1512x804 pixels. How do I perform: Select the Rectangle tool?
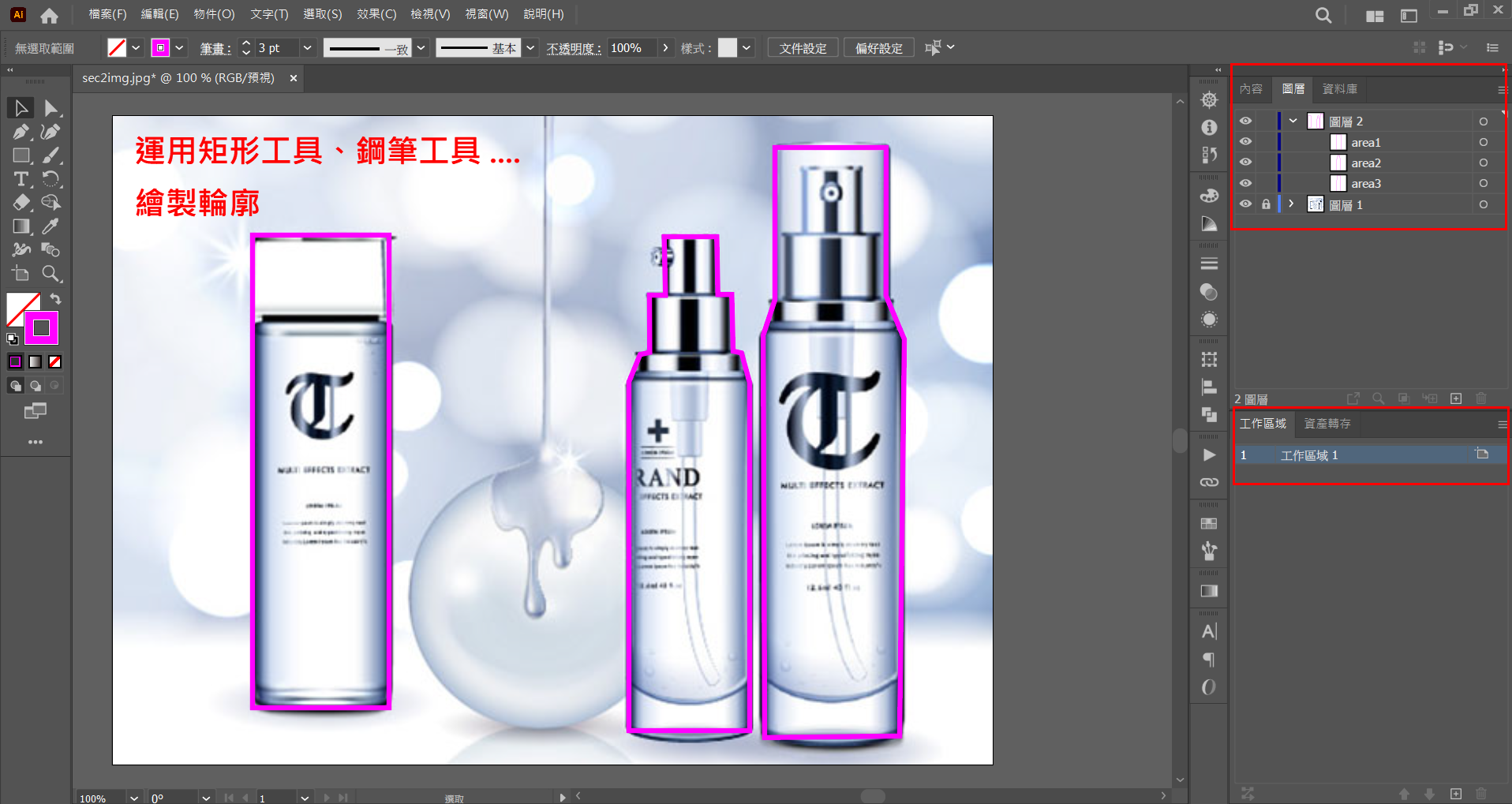click(21, 155)
